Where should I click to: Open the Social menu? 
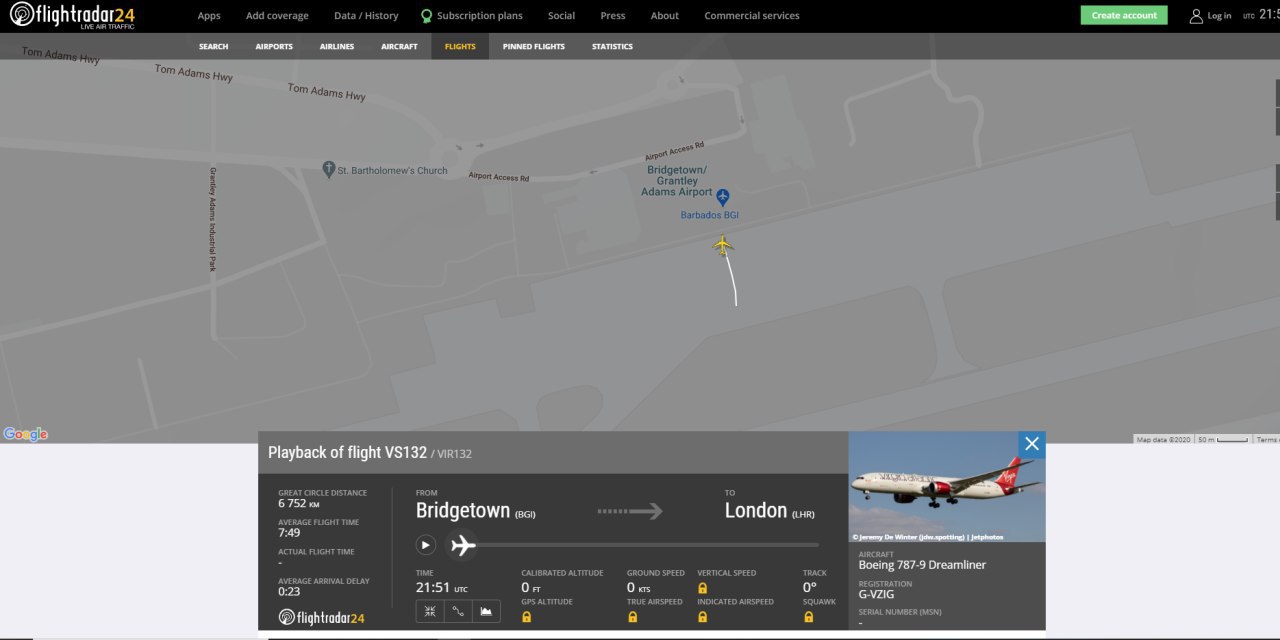click(x=561, y=16)
